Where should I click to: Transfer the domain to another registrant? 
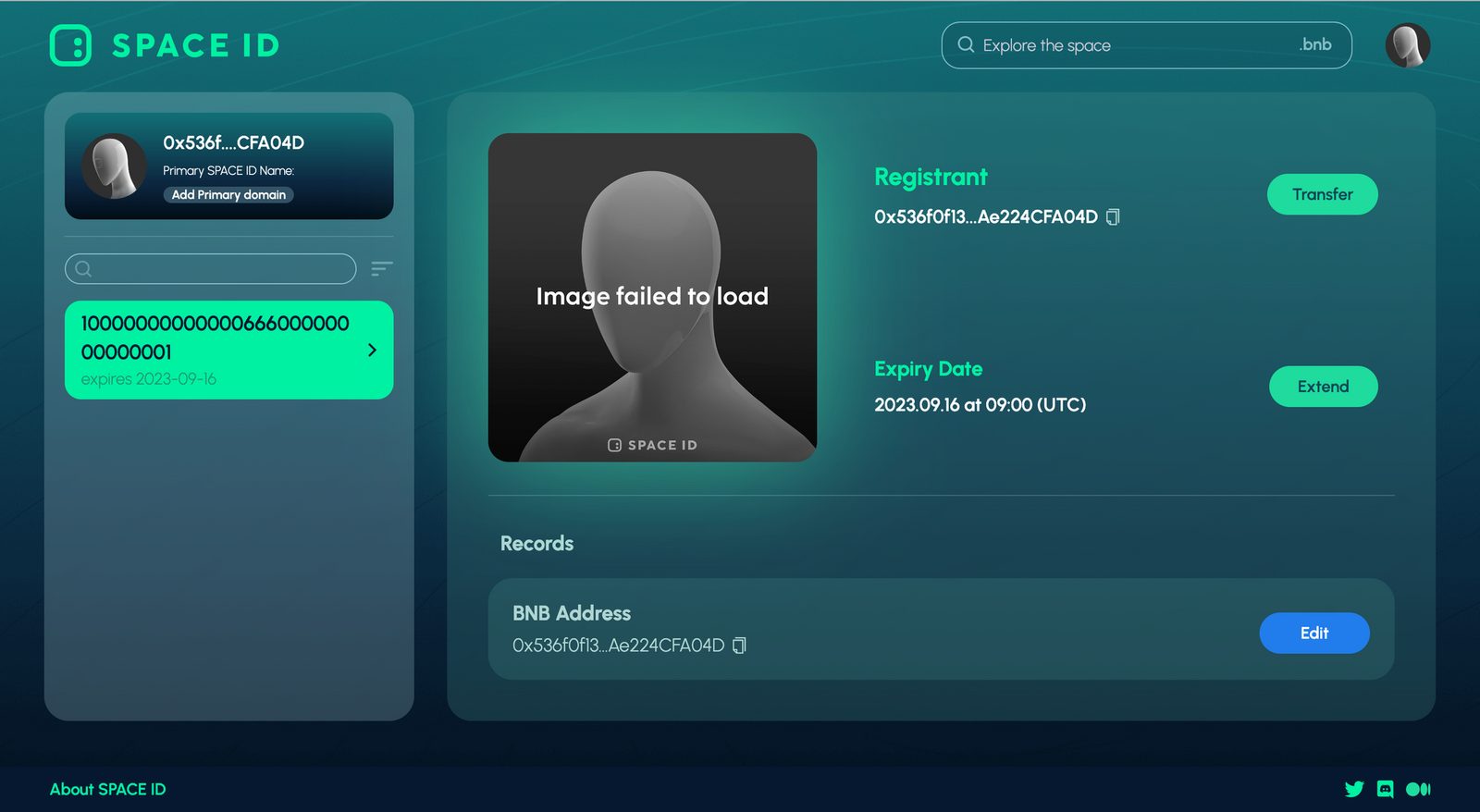coord(1322,194)
